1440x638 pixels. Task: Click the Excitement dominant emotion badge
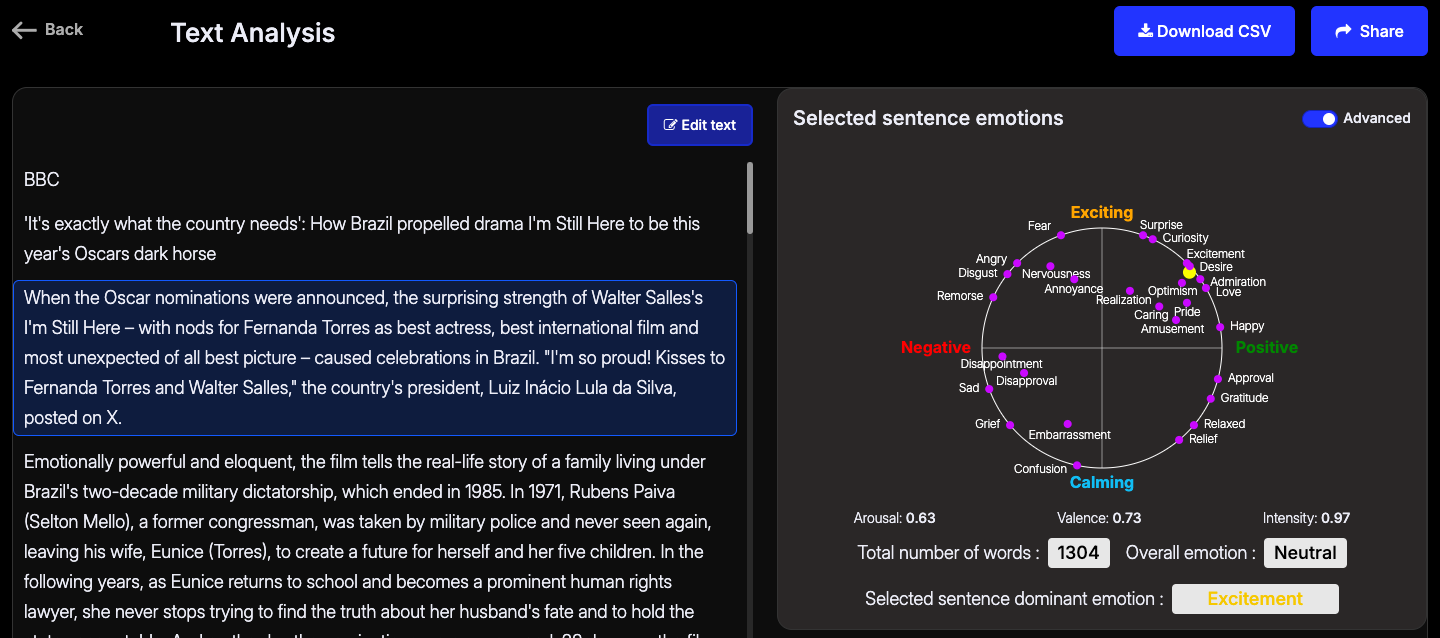pos(1255,599)
